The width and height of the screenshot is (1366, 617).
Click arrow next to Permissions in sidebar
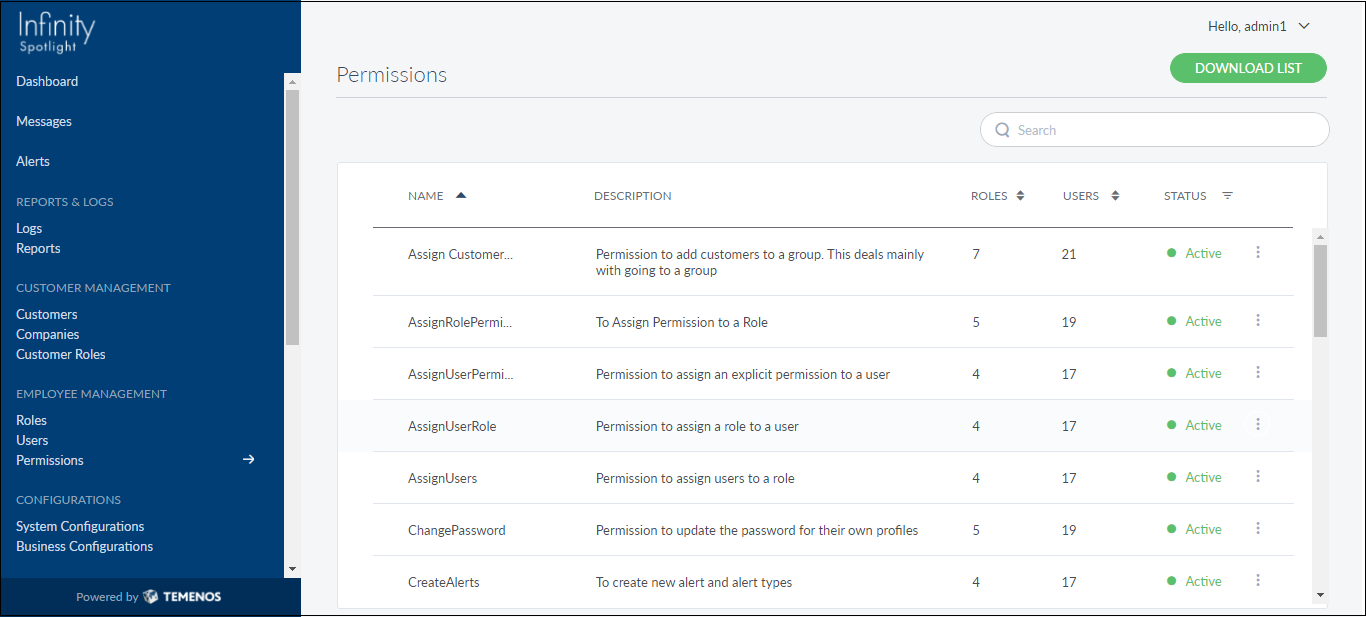point(249,460)
